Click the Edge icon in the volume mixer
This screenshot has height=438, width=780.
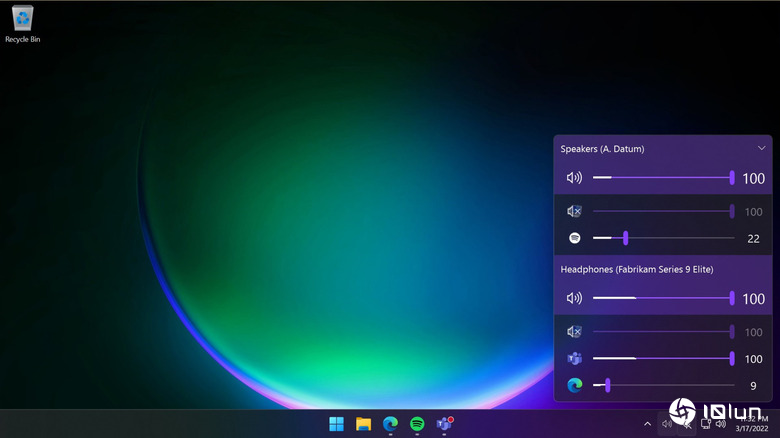(x=575, y=385)
